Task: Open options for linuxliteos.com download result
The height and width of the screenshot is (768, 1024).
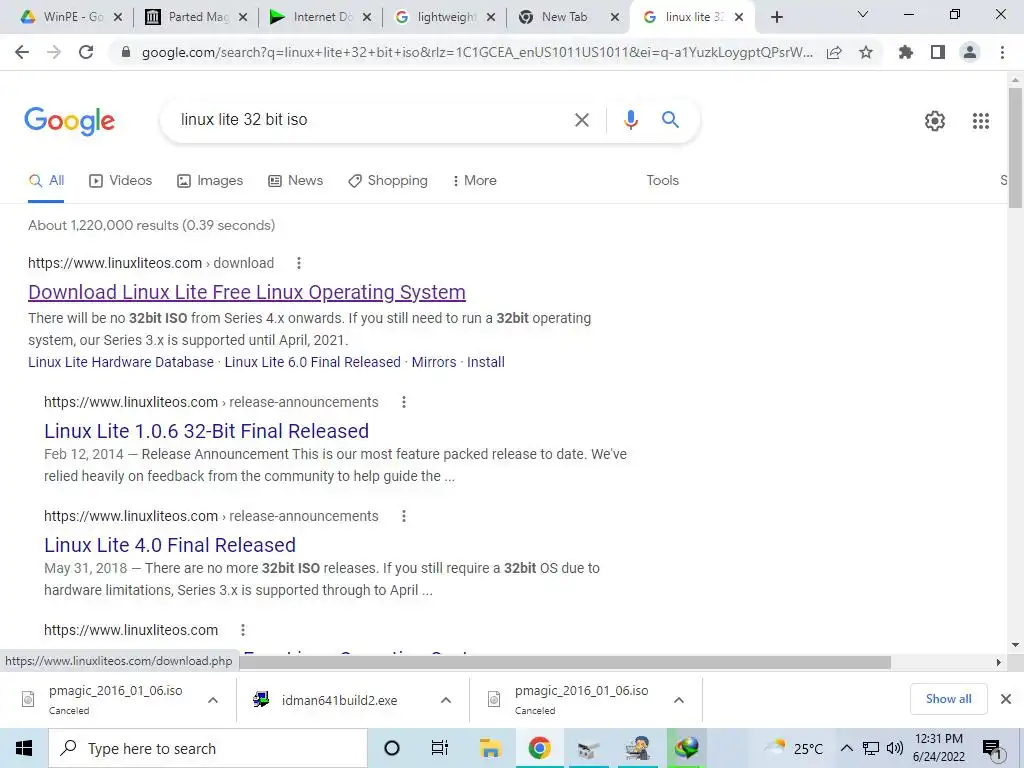Action: (x=298, y=263)
